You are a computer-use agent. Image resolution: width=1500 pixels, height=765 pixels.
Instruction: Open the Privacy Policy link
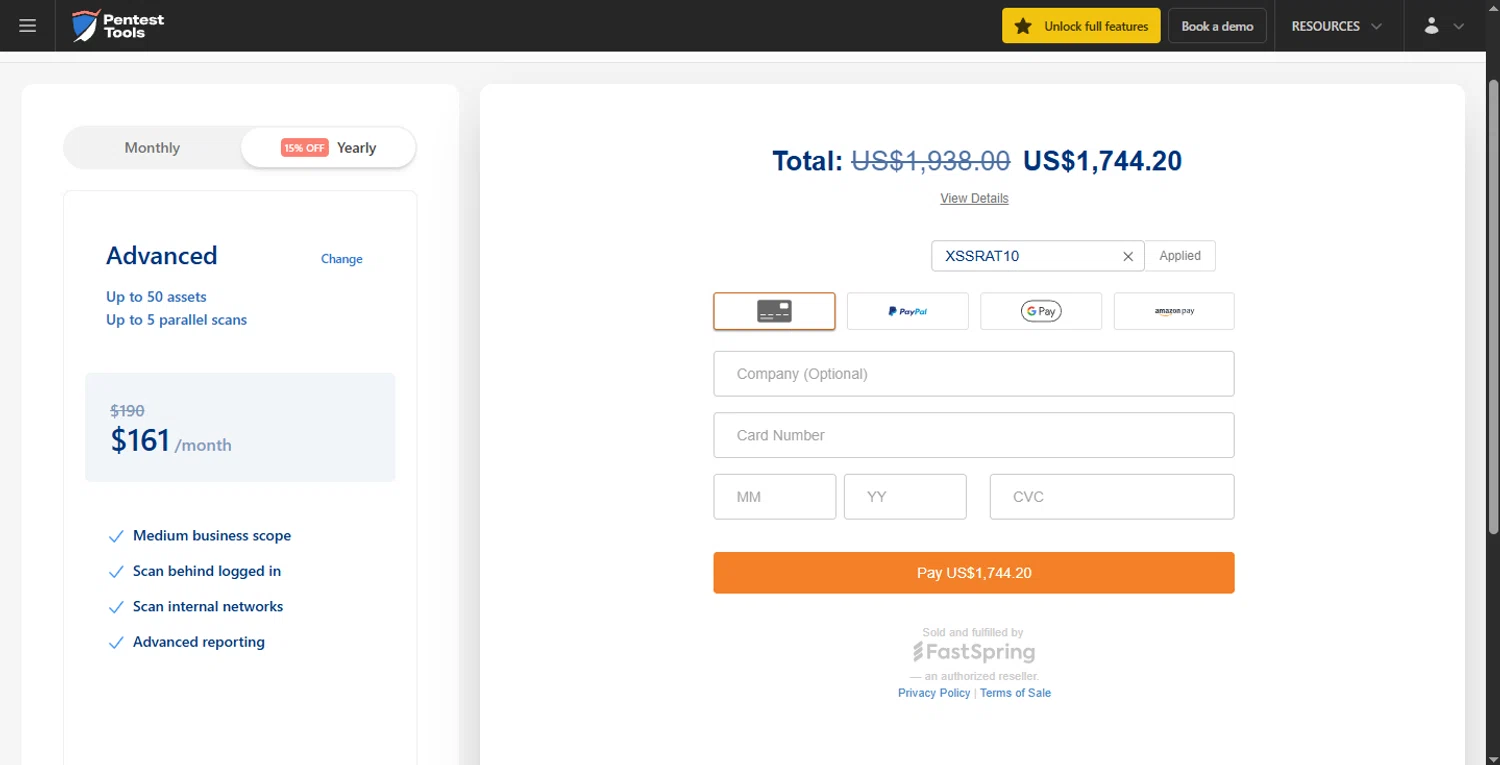pos(934,693)
